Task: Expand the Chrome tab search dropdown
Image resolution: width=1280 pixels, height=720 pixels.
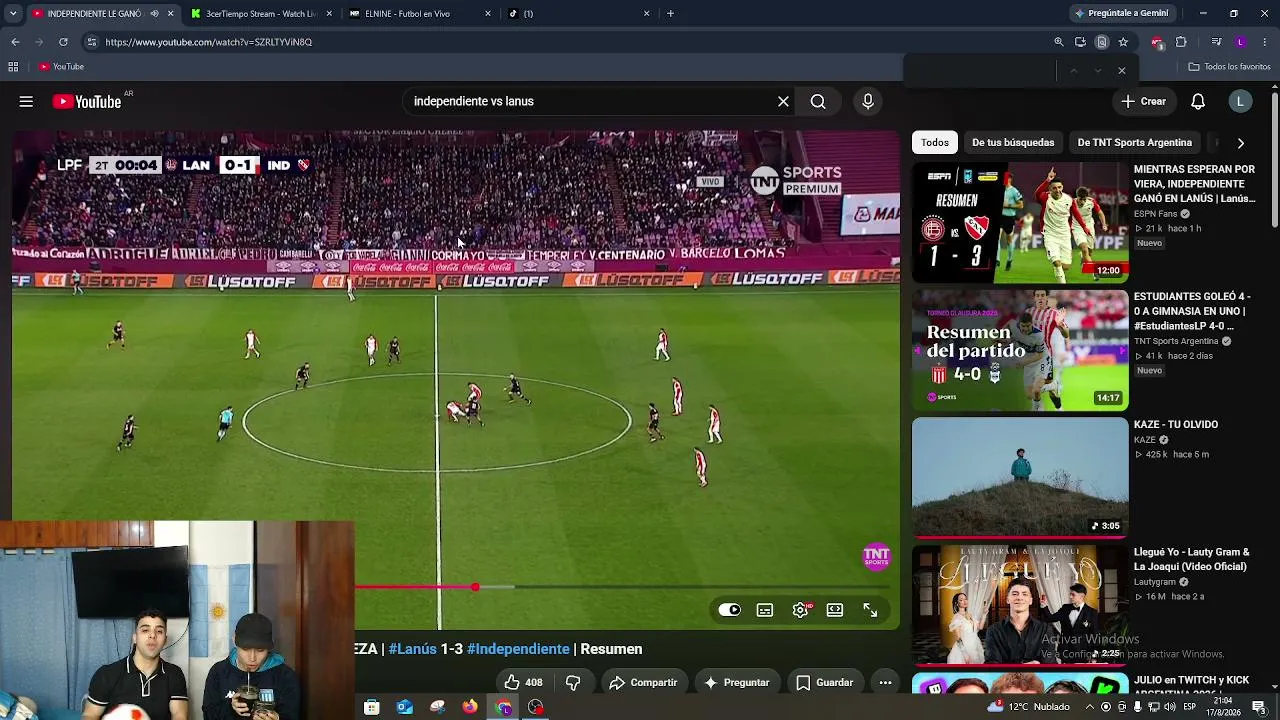Action: click(x=13, y=13)
